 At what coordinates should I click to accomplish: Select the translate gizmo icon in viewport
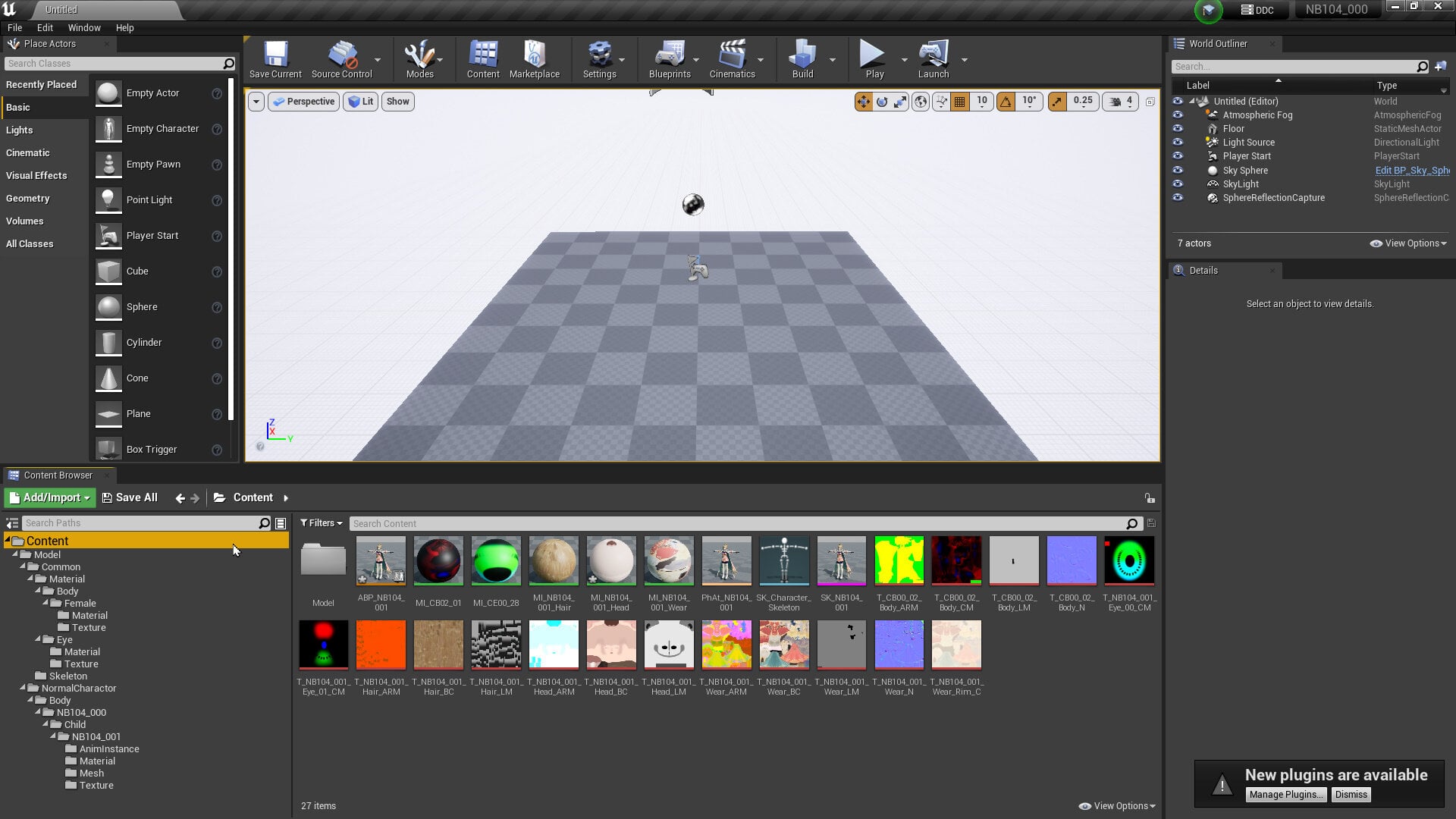click(x=863, y=102)
